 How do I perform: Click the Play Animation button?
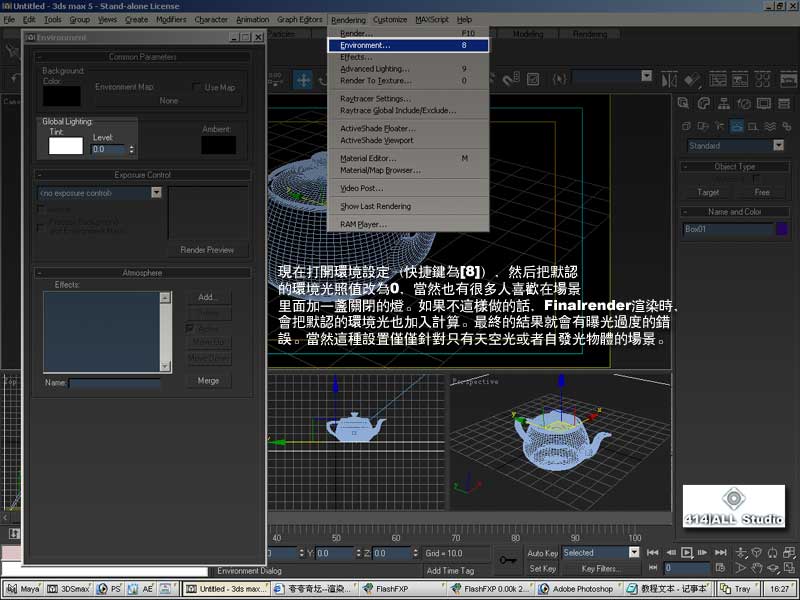pyautogui.click(x=687, y=553)
